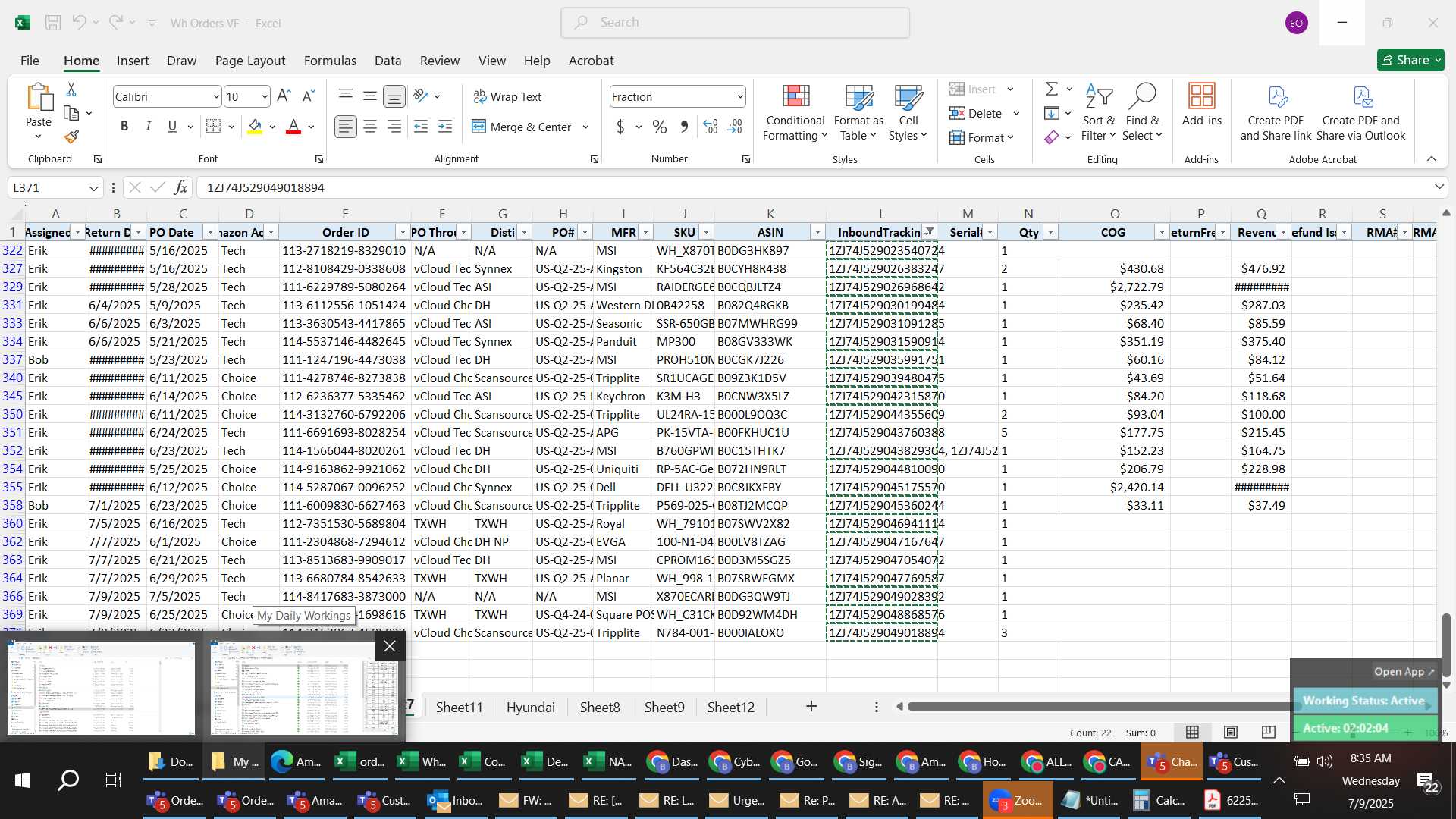The image size is (1456, 819).
Task: Apply the red font color
Action: (x=293, y=127)
